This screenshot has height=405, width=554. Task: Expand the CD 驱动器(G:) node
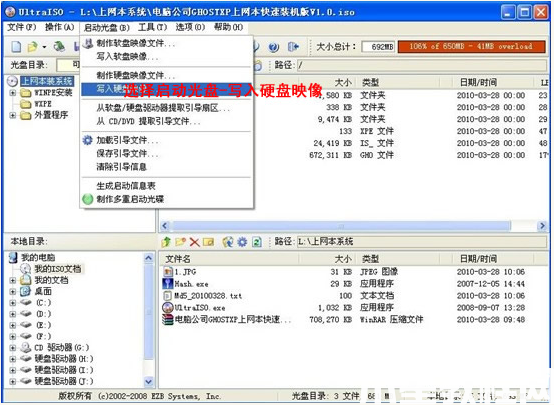(x=13, y=348)
